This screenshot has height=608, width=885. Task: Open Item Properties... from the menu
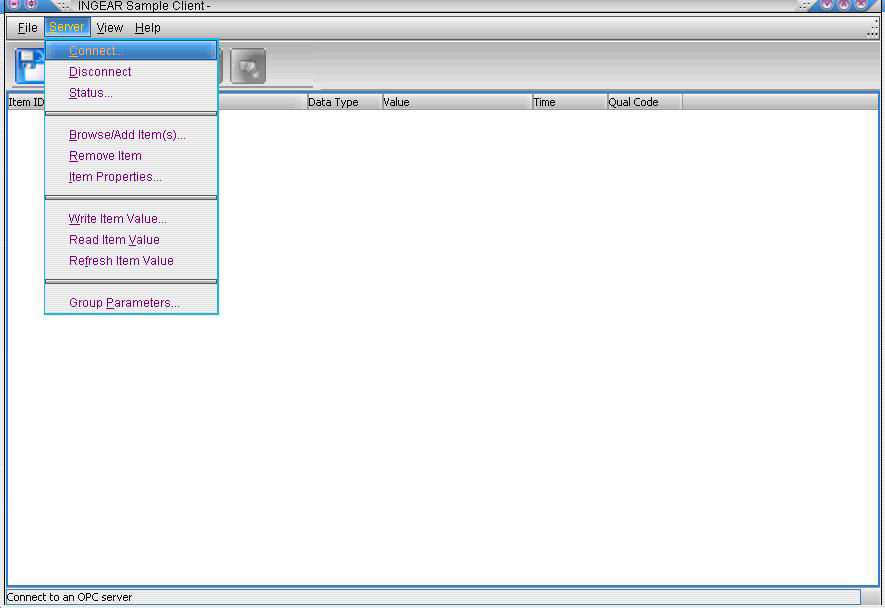131,177
